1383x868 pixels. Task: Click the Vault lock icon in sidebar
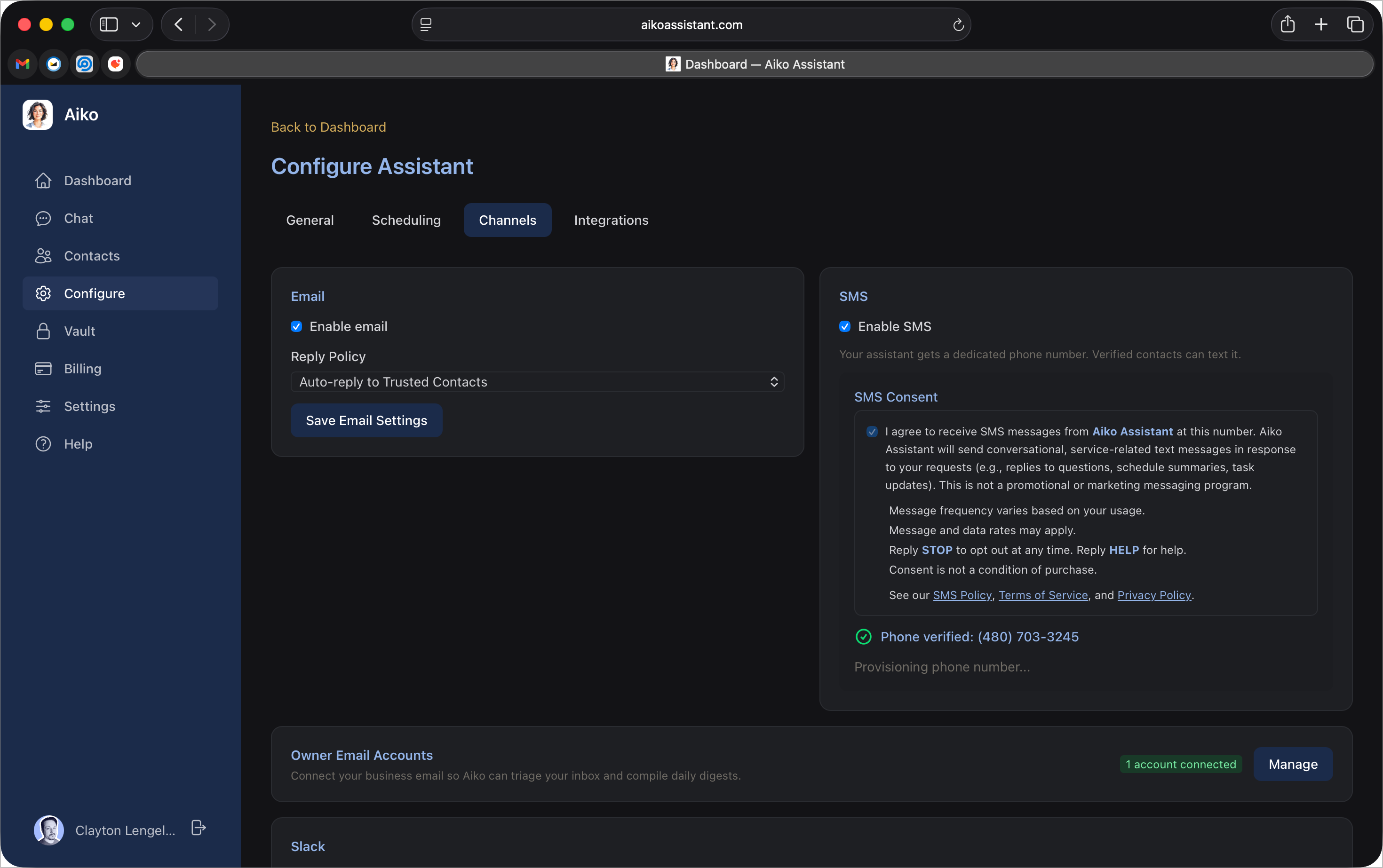point(43,331)
